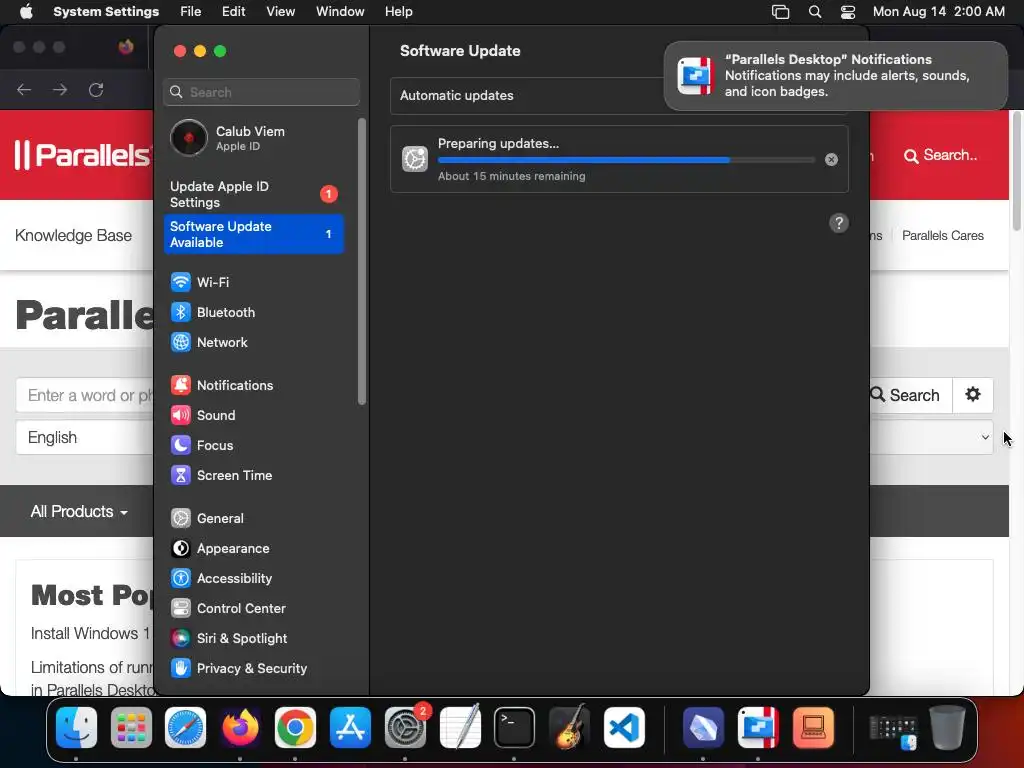
Task: Open Parallels Desktop in the Dock
Action: point(758,728)
